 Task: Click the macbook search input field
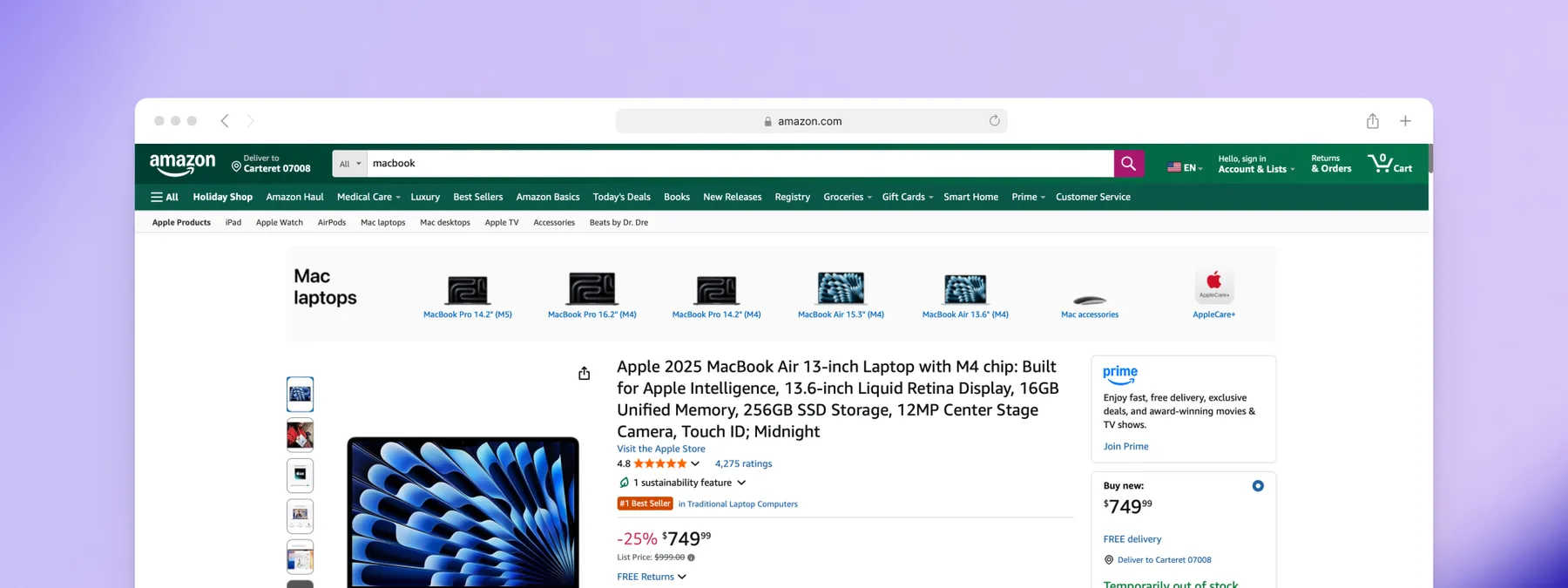(740, 163)
